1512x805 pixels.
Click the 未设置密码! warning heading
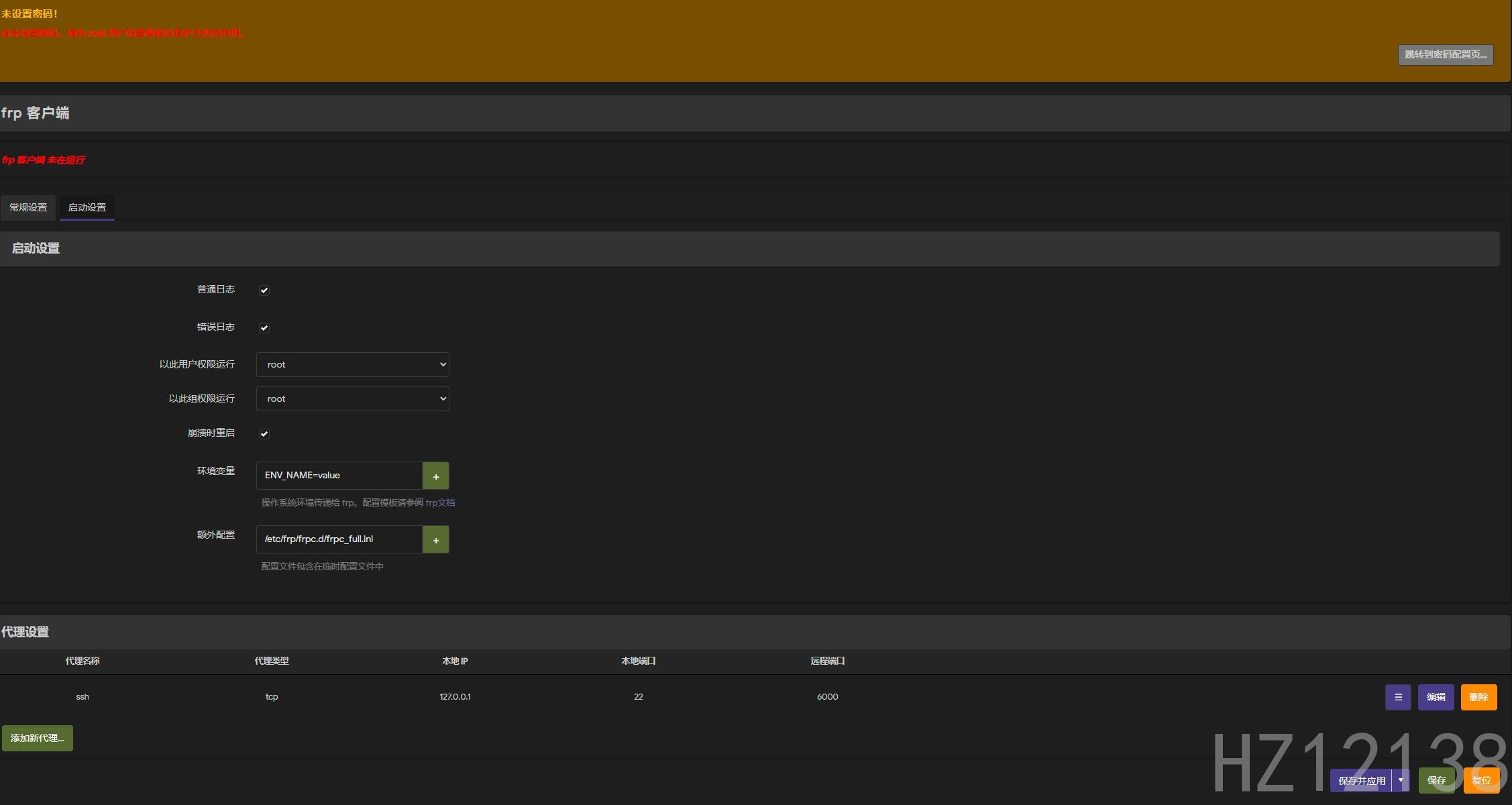click(30, 13)
